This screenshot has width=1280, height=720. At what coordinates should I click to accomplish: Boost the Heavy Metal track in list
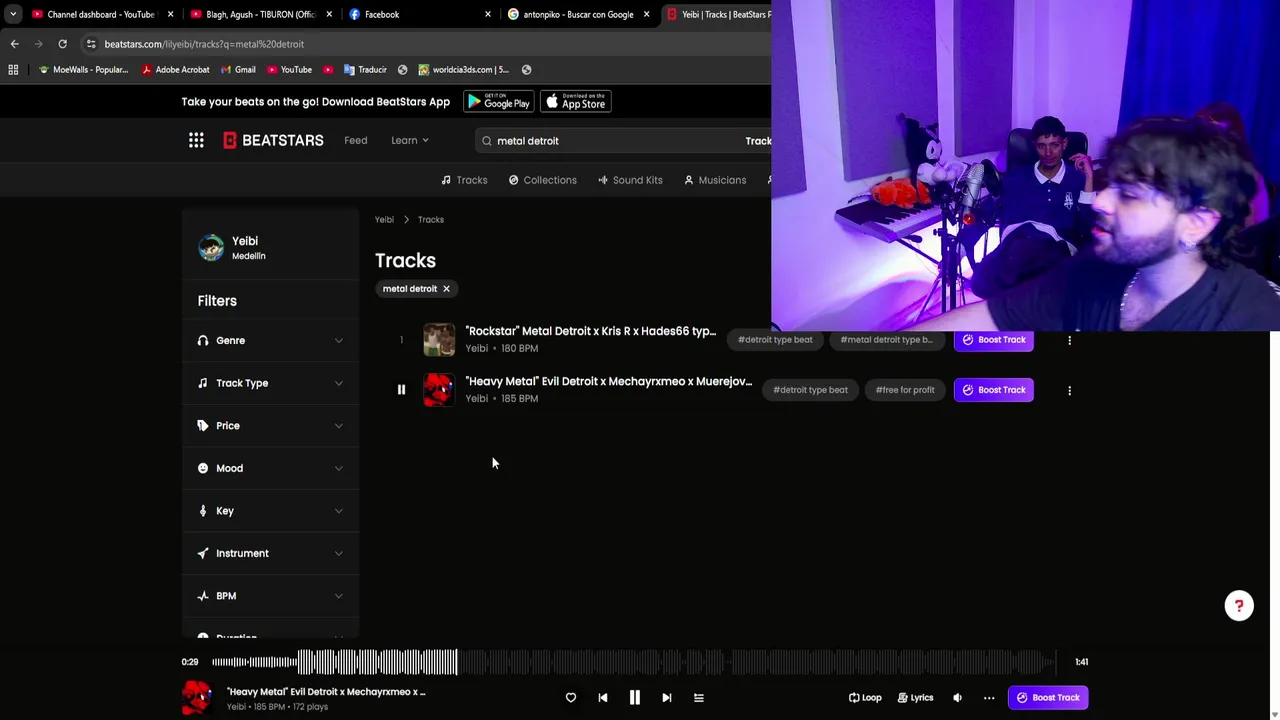pos(994,390)
